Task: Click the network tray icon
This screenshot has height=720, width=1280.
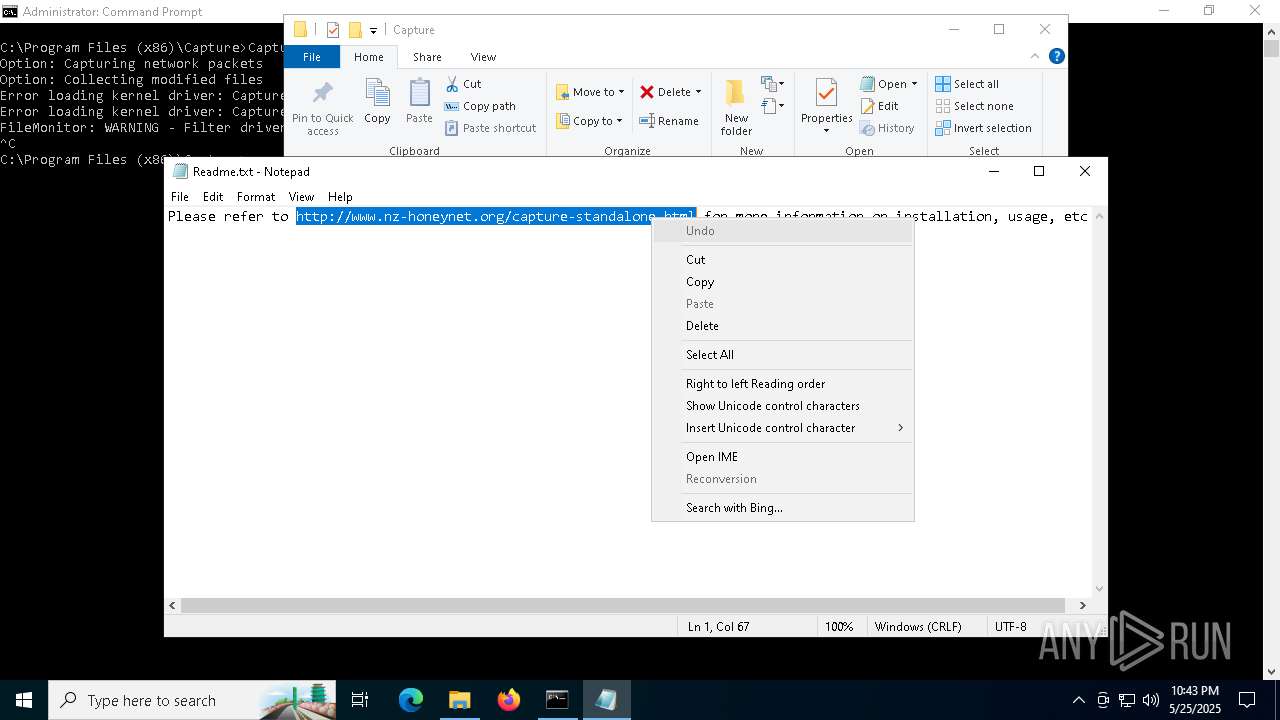Action: tap(1127, 700)
